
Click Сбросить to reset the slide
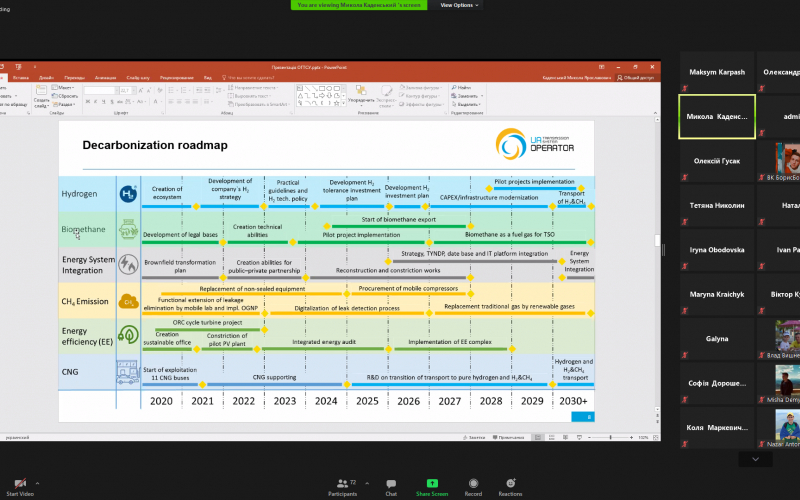65,96
